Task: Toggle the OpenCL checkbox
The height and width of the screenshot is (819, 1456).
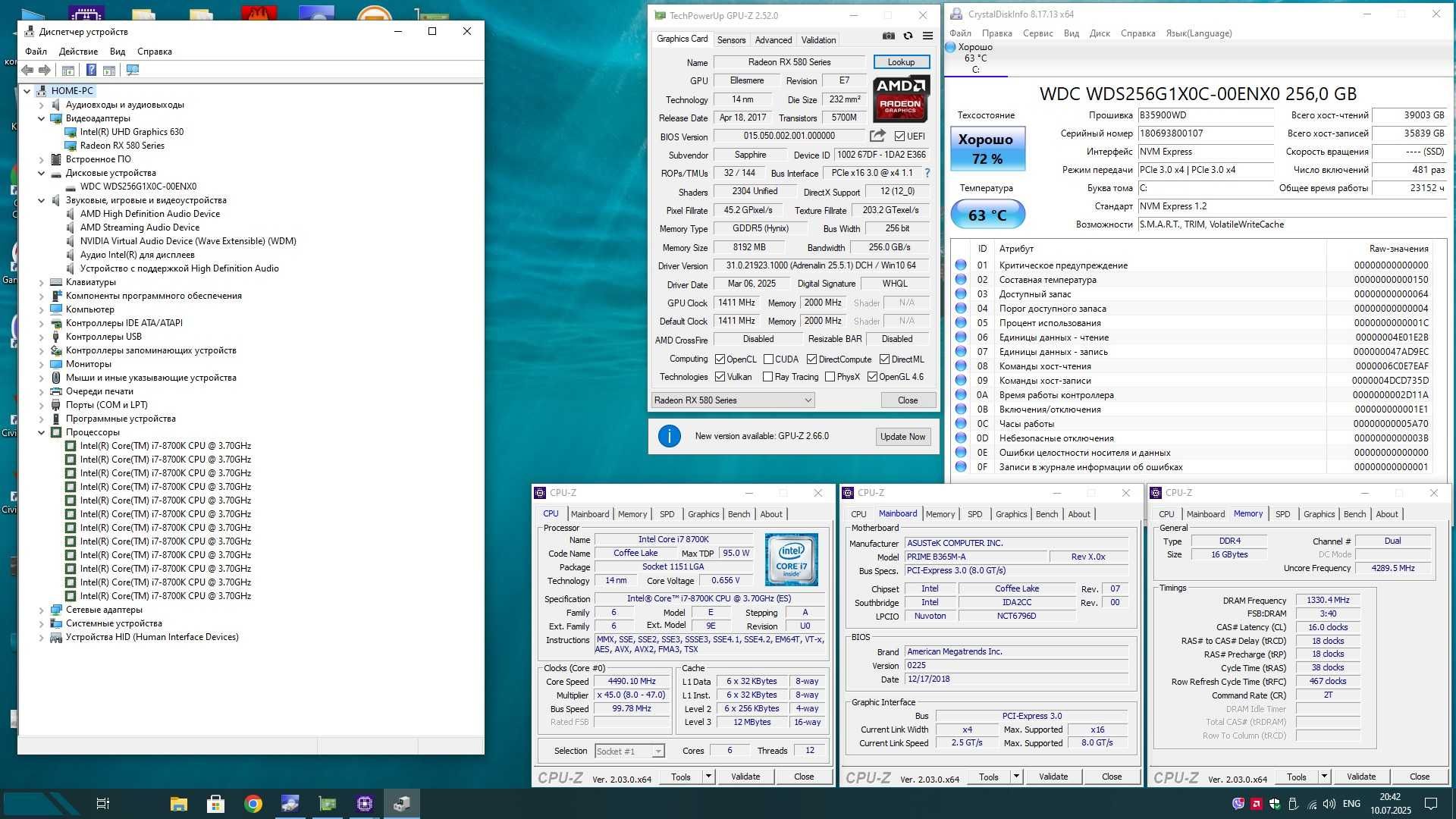Action: coord(720,359)
